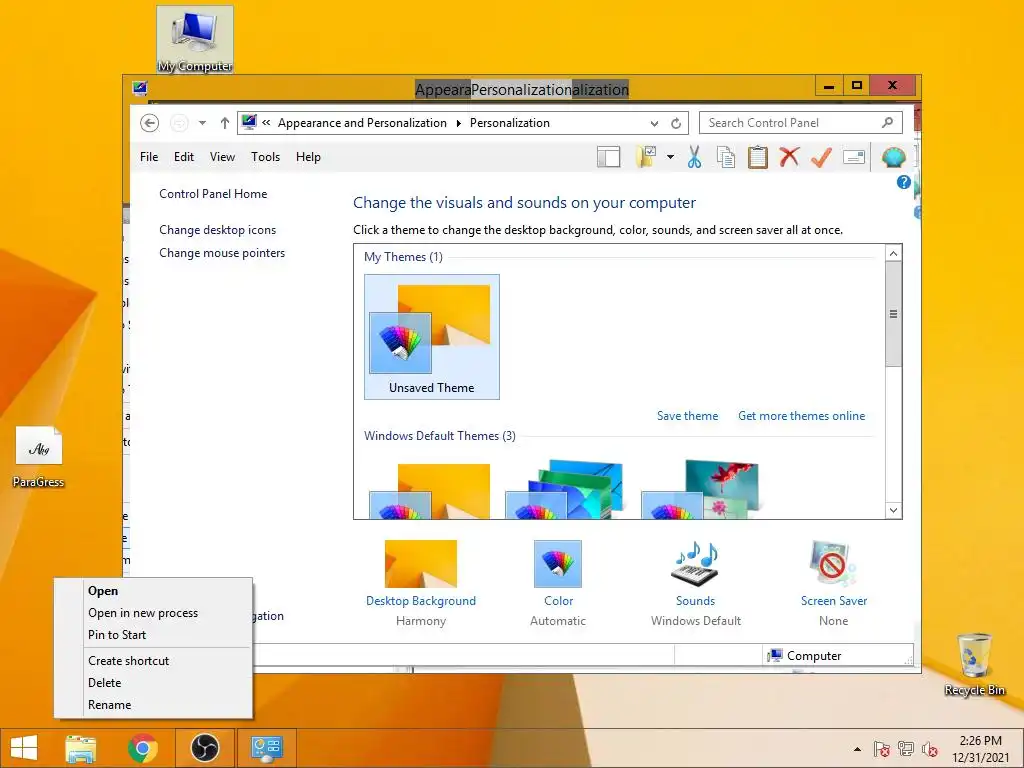Select the ParaGress desktop icon
The width and height of the screenshot is (1024, 768).
39,457
